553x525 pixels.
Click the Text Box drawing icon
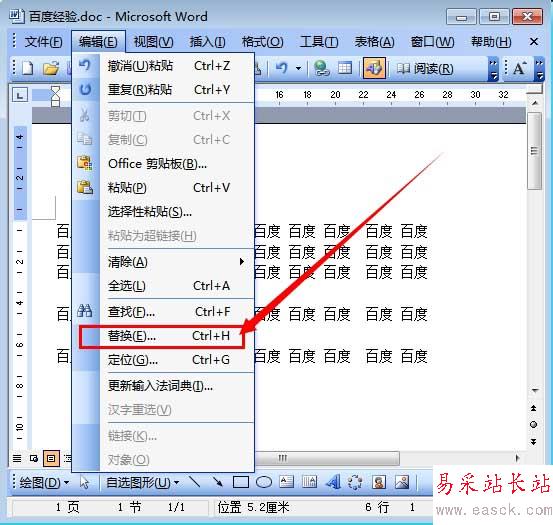click(286, 482)
